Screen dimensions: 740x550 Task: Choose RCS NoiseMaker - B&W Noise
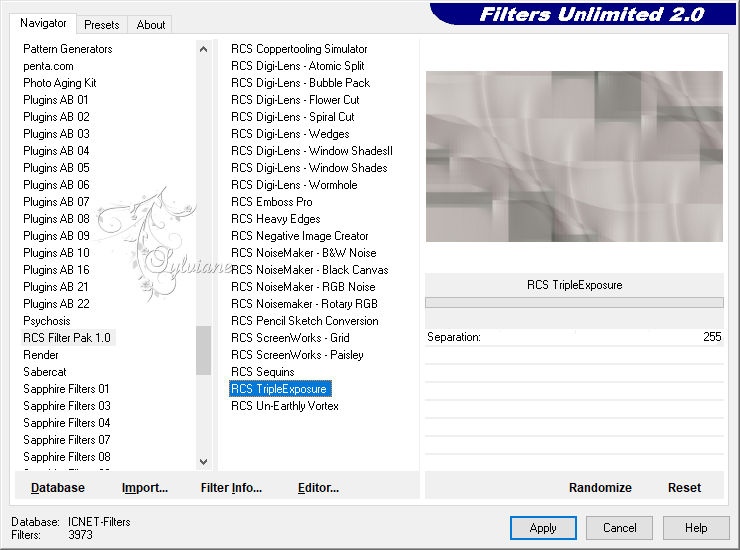303,253
